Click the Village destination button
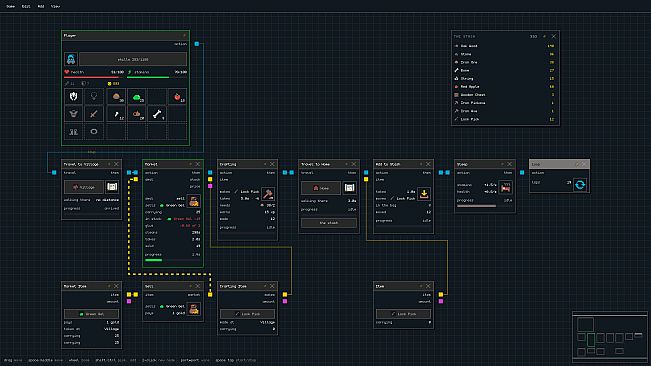 pos(84,187)
